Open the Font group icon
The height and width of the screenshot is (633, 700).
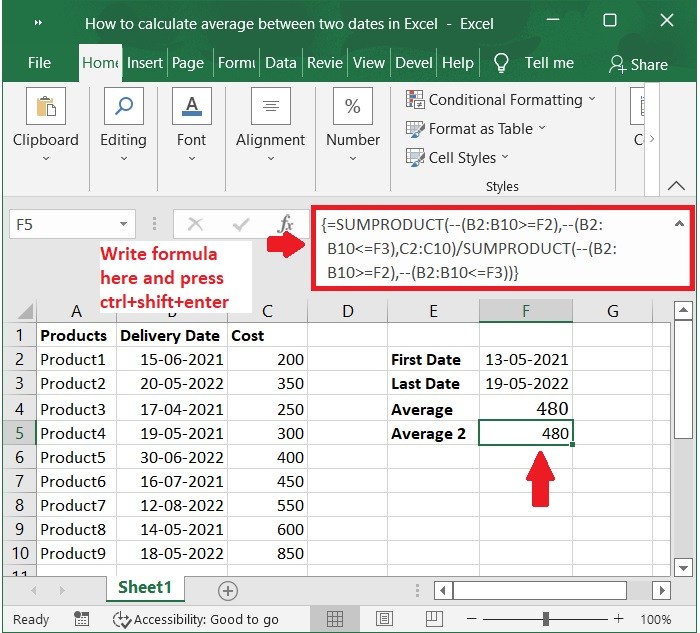[191, 107]
